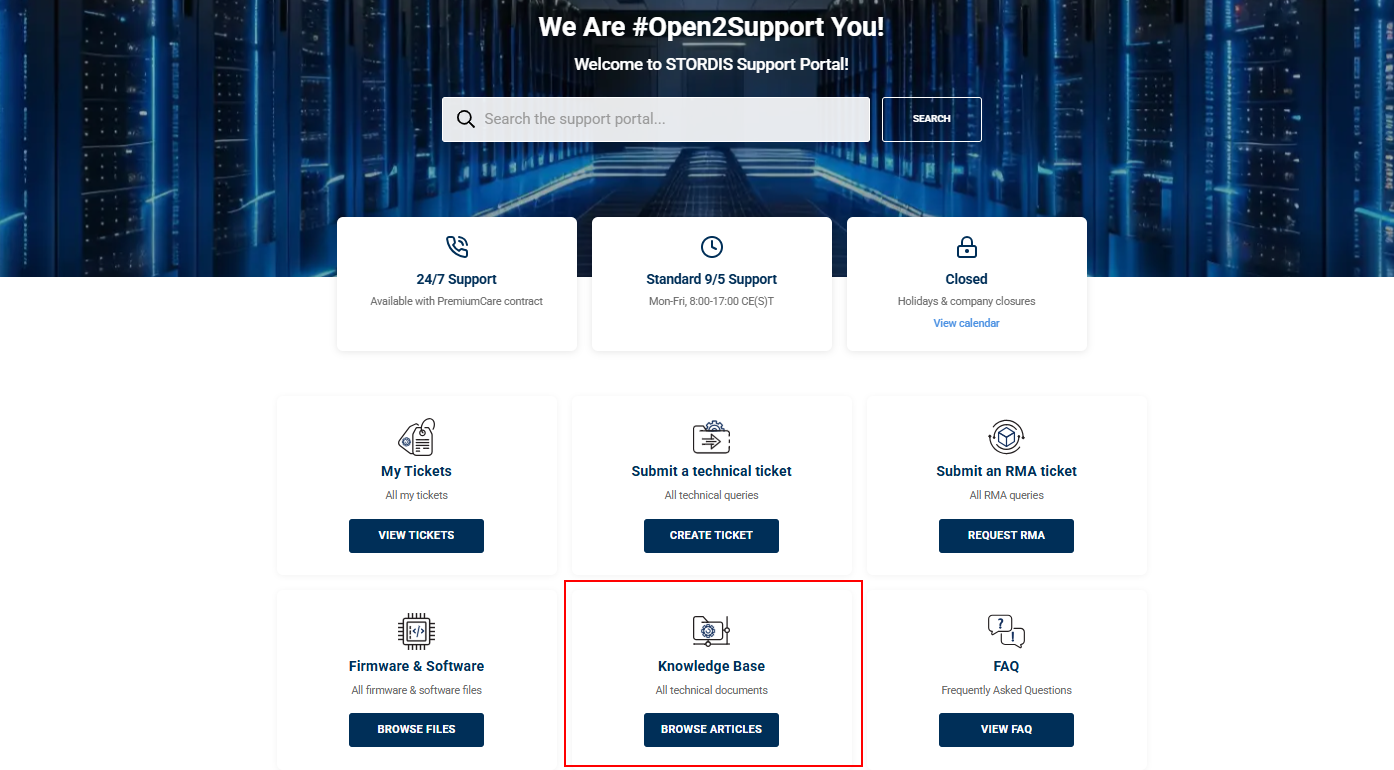Click the magnifying glass search icon
Screen dimensions: 1394x770
pos(465,119)
